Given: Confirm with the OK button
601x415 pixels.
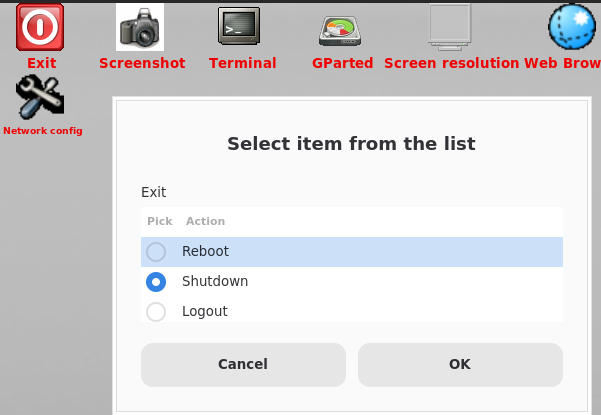Looking at the screenshot, I should pos(460,364).
